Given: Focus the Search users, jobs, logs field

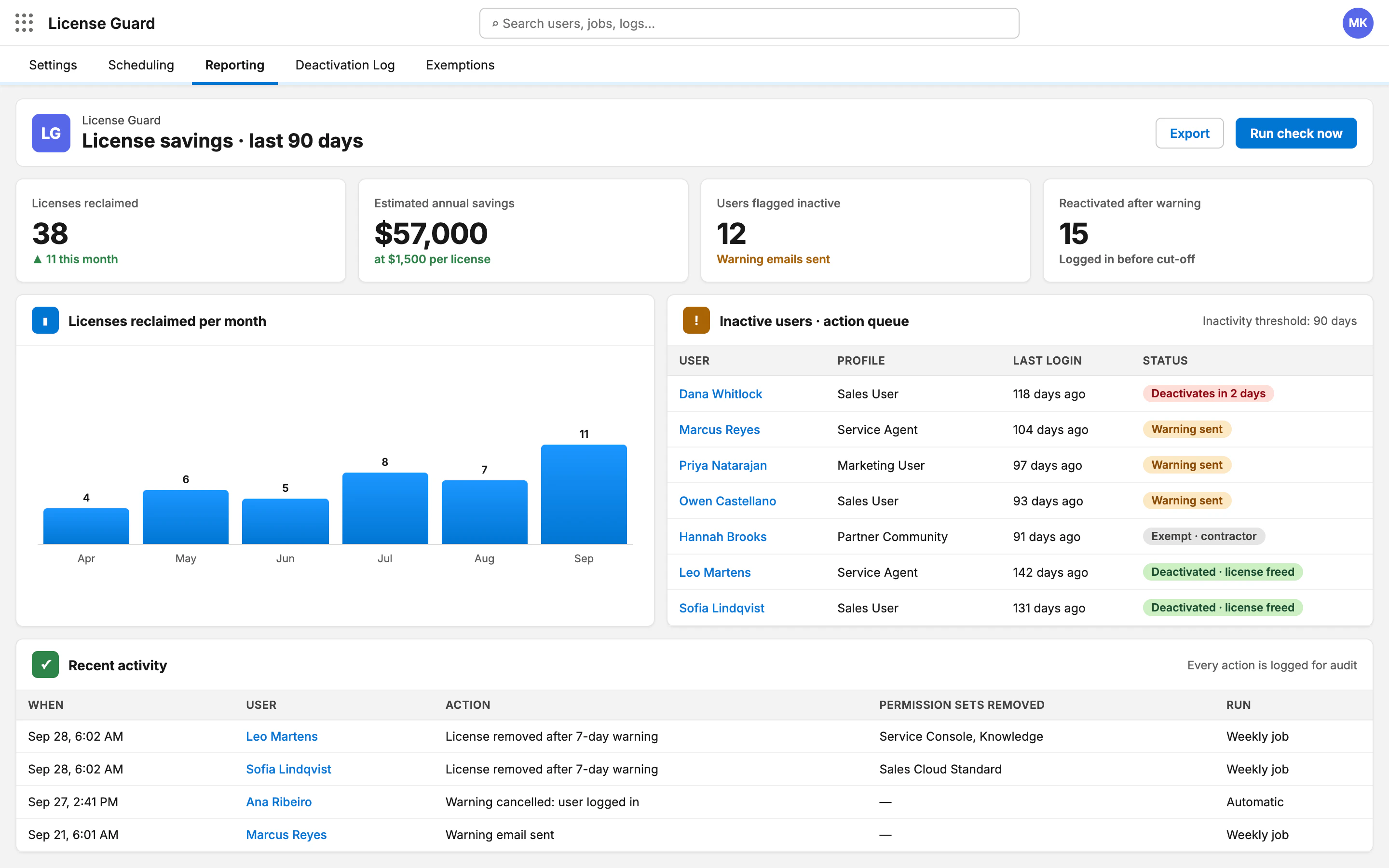Looking at the screenshot, I should click(x=749, y=24).
